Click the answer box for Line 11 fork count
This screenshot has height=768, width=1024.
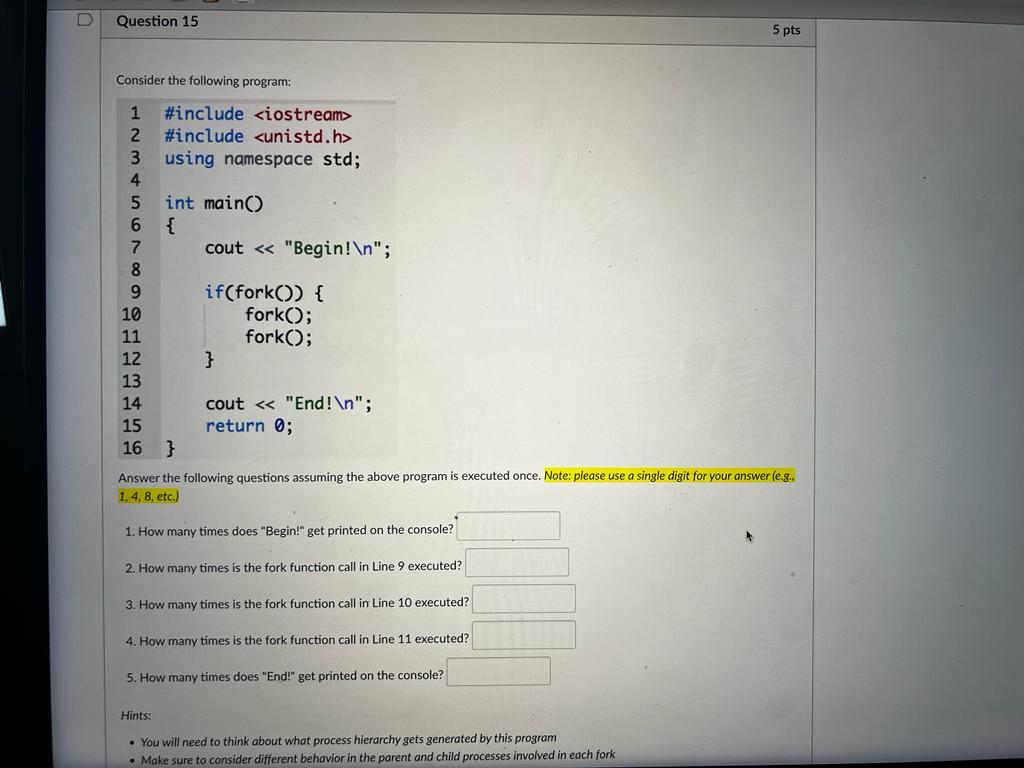coord(524,634)
